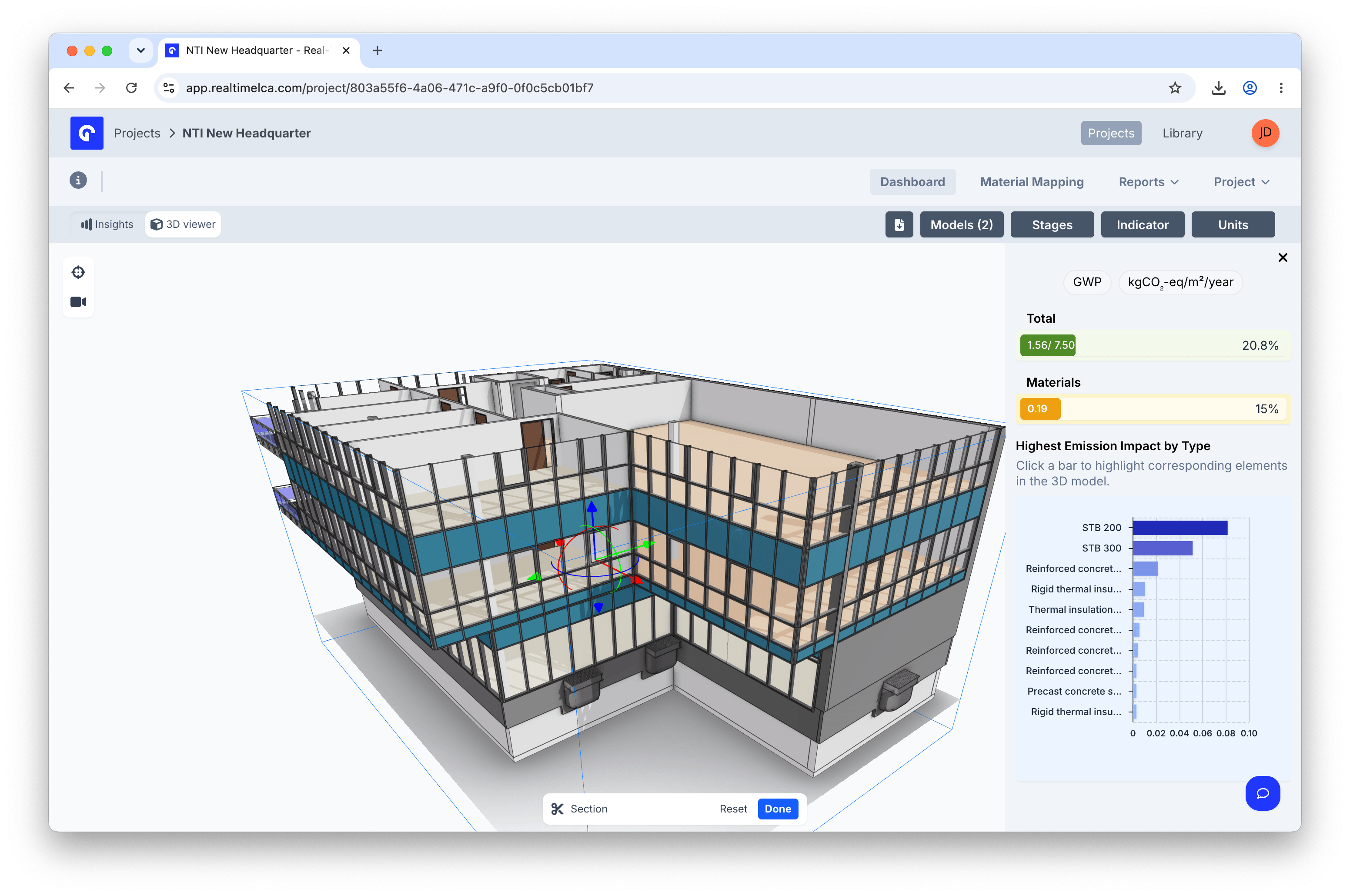Click the Real-Time LCA logo icon

pos(87,133)
